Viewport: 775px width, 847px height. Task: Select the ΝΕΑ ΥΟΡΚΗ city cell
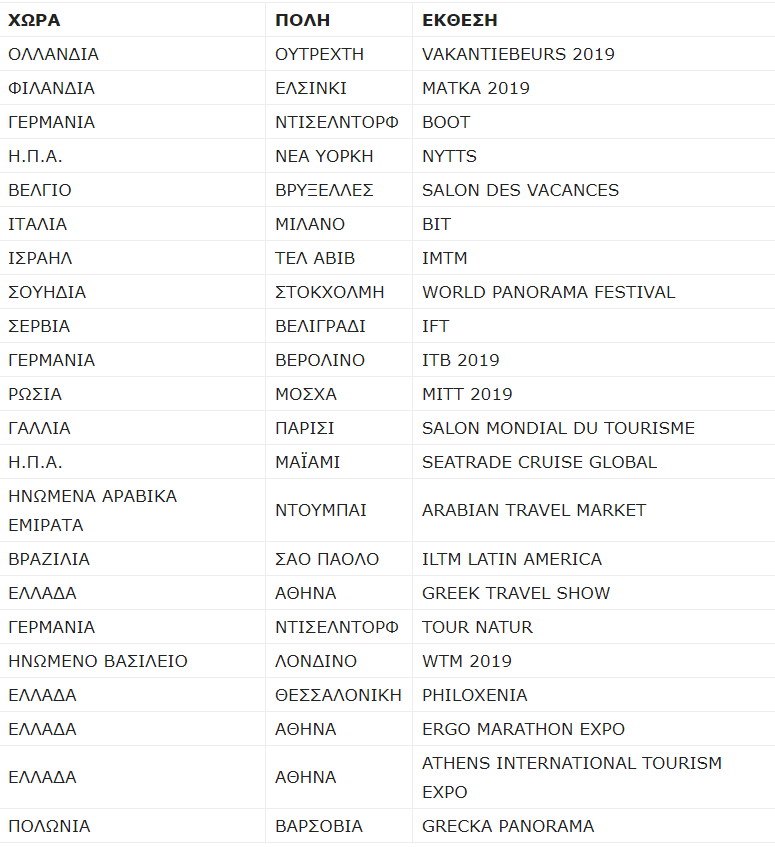tap(324, 156)
